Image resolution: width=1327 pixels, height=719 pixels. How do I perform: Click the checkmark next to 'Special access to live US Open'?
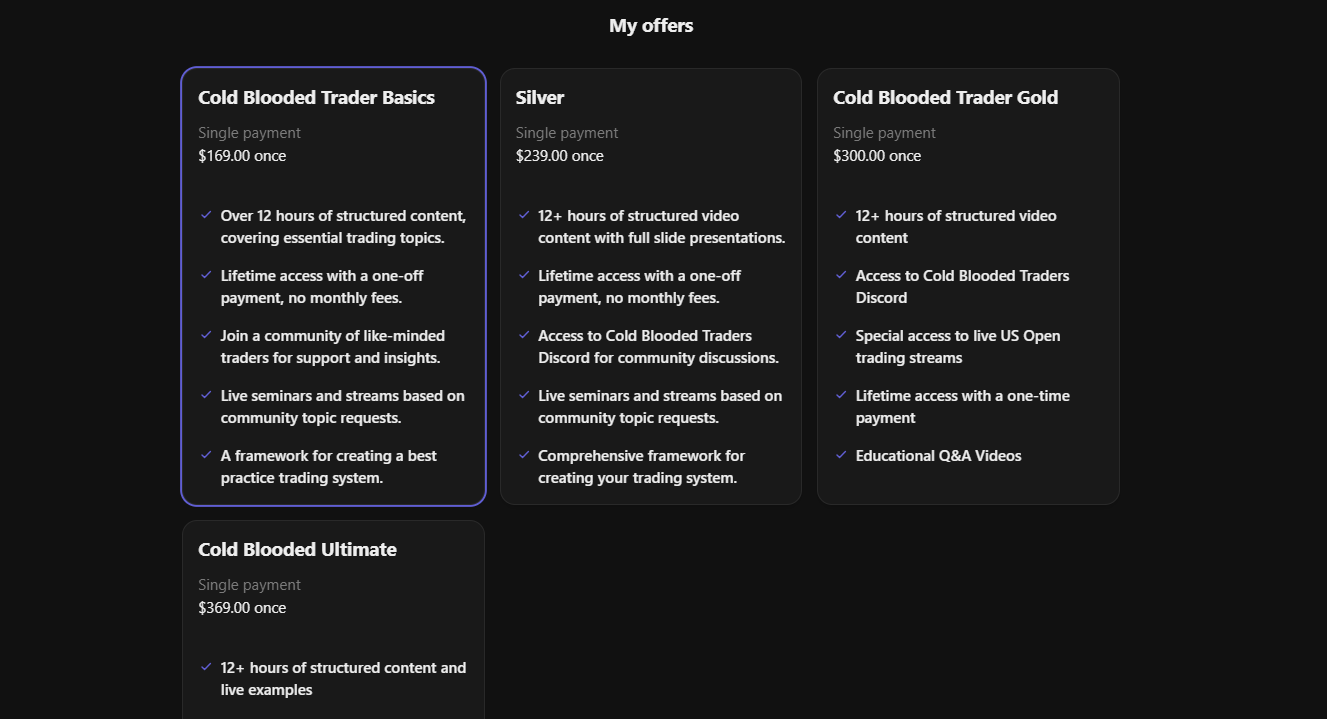(841, 335)
